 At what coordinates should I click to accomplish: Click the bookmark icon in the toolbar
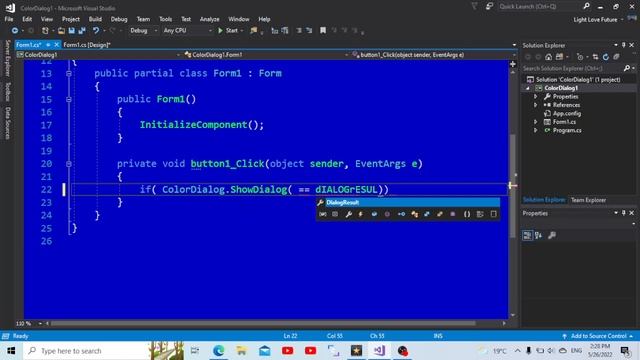(x=323, y=31)
